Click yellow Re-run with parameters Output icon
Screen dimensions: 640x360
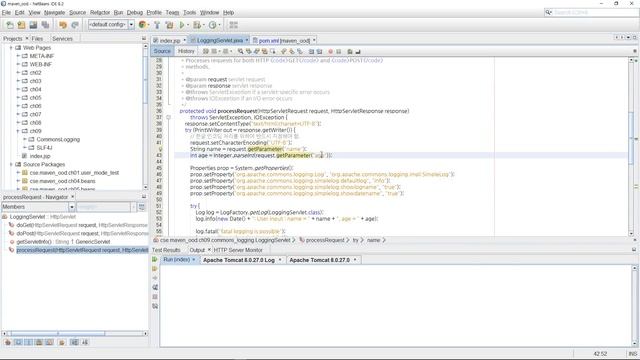coord(155,269)
